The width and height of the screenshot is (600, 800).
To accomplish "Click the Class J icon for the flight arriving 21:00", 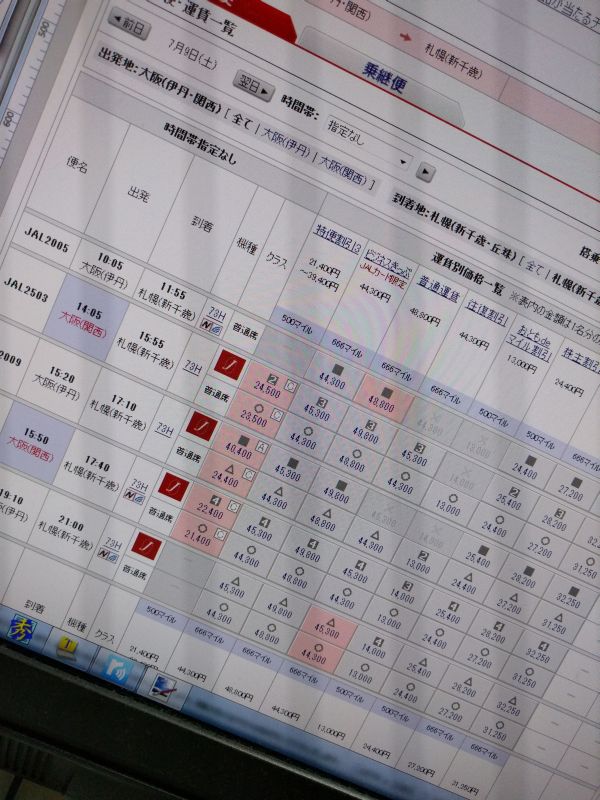I will click(x=146, y=545).
